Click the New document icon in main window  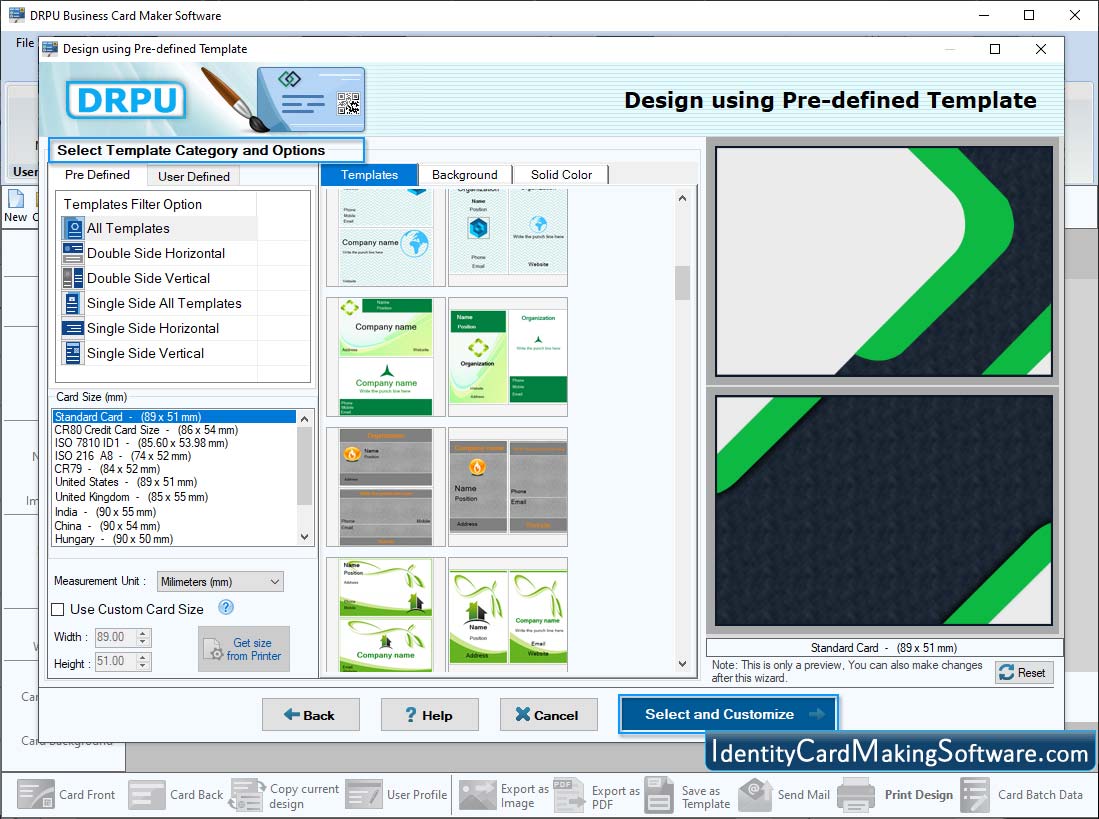pyautogui.click(x=15, y=199)
